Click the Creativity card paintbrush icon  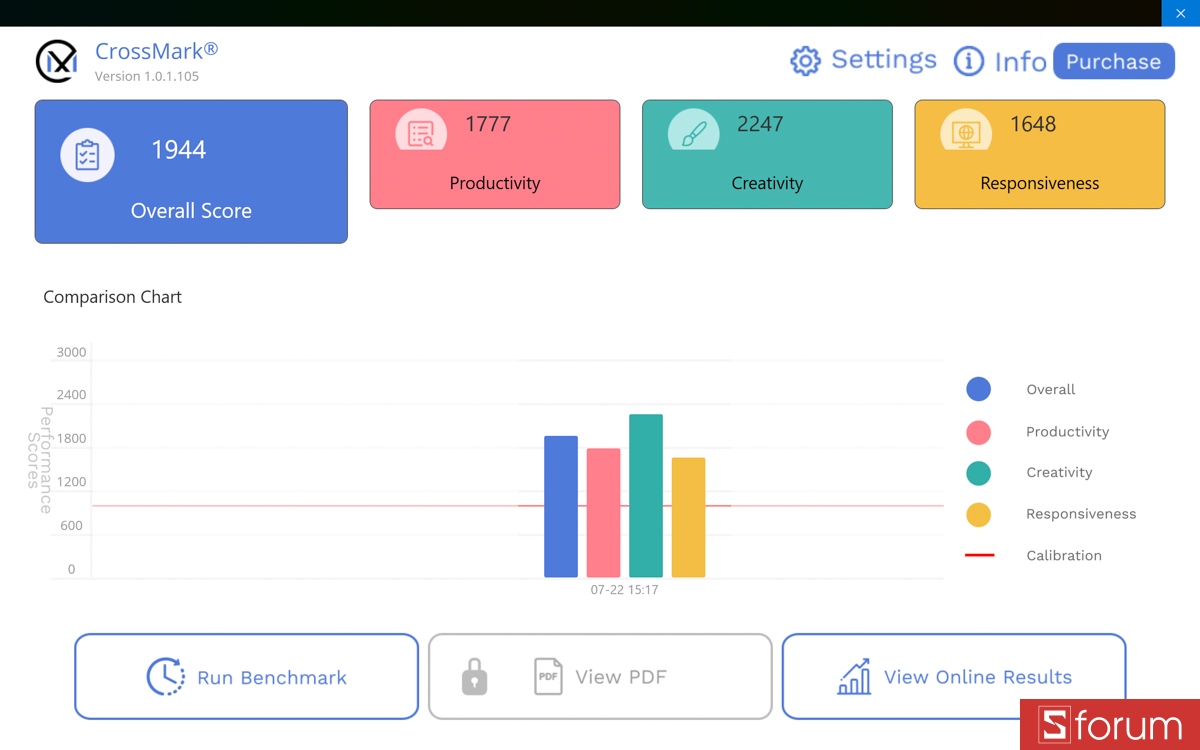coord(694,131)
